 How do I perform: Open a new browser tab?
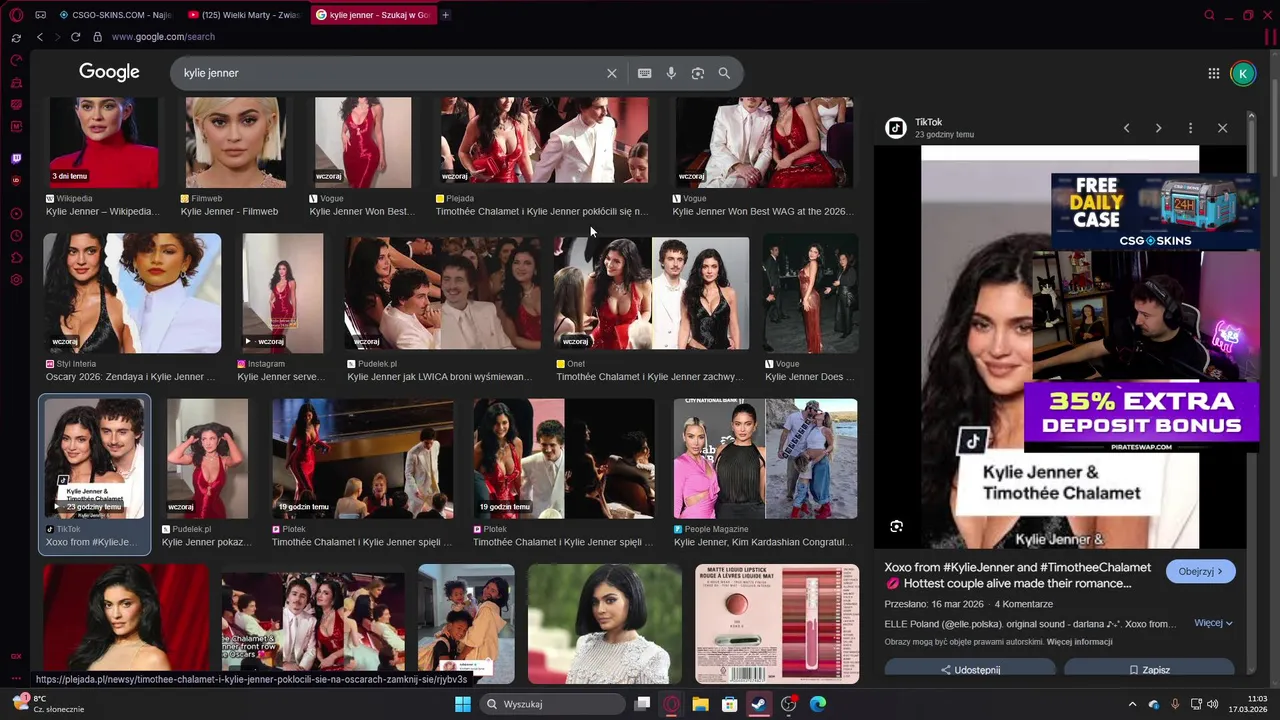tap(445, 15)
